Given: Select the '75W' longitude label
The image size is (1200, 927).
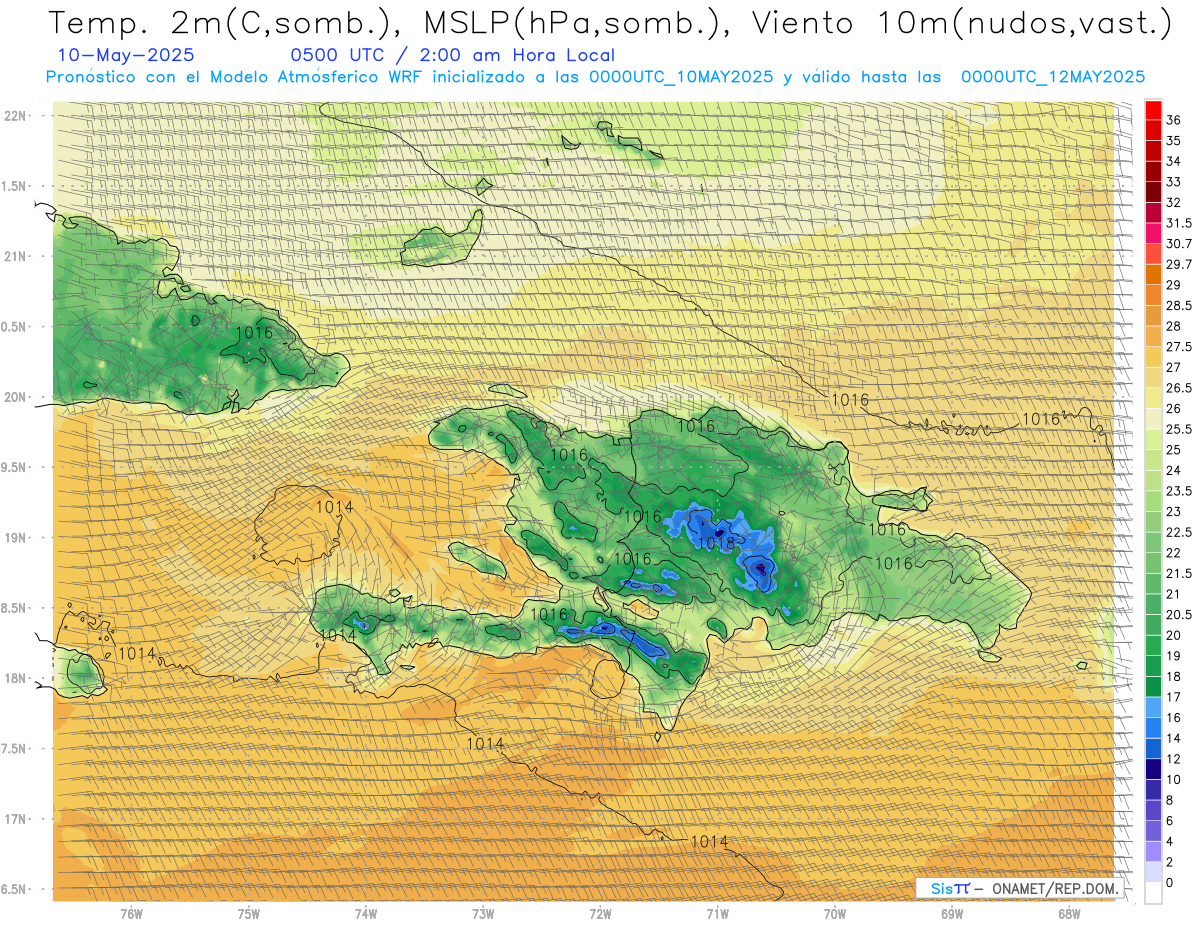Looking at the screenshot, I should pyautogui.click(x=249, y=914).
